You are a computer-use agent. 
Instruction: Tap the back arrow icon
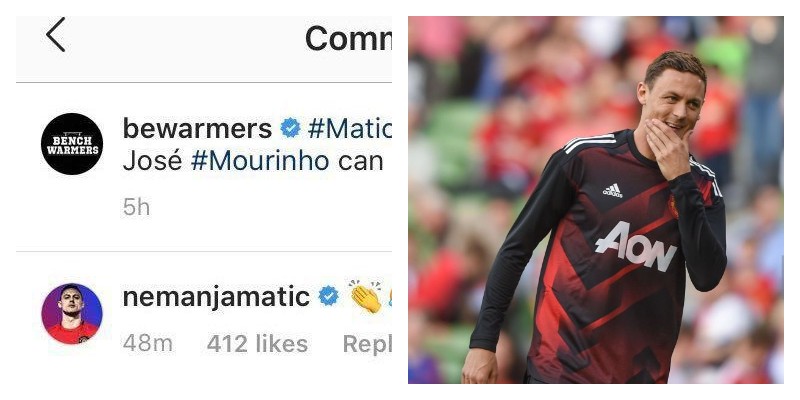(56, 35)
